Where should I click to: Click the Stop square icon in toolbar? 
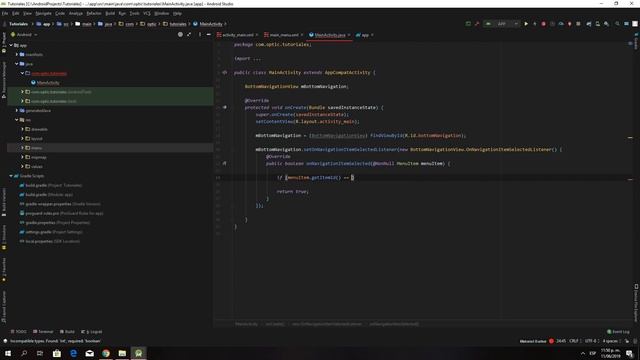578,24
